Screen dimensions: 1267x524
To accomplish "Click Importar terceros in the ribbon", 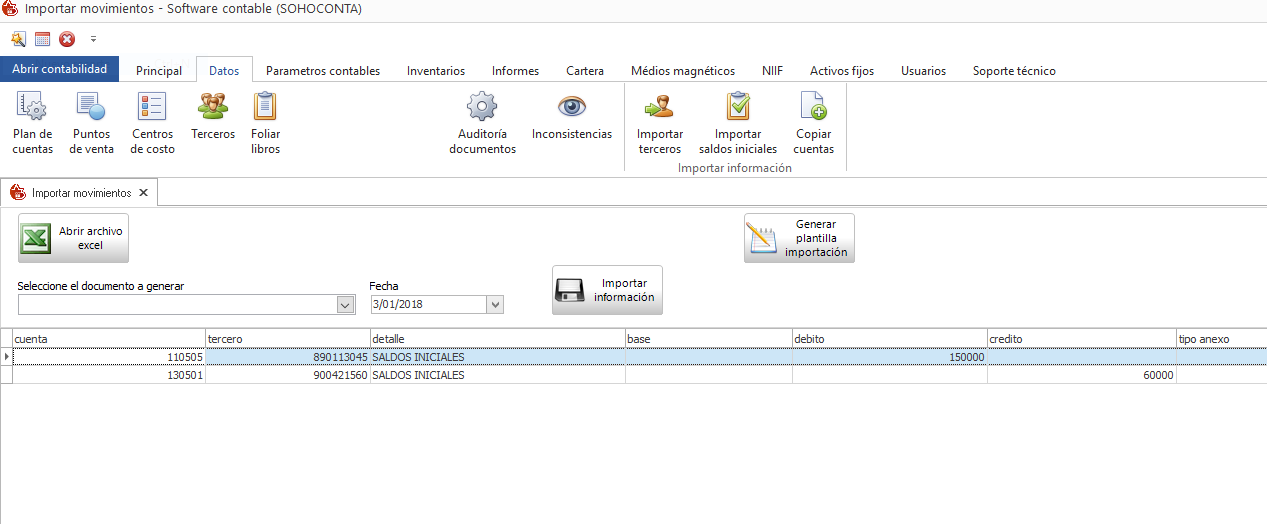I will tap(660, 122).
